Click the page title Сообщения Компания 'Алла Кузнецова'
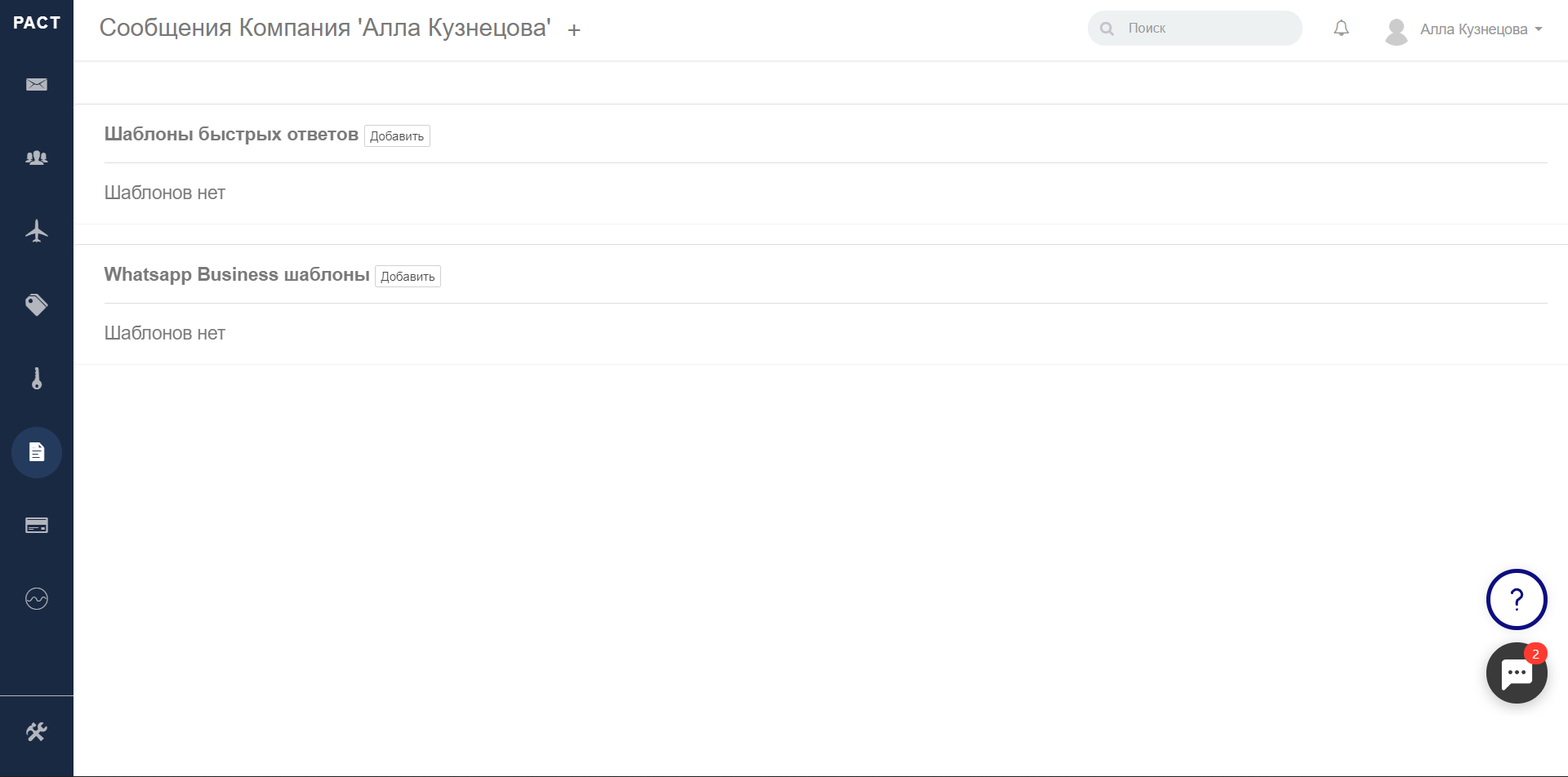The height and width of the screenshot is (777, 1568). 325,29
